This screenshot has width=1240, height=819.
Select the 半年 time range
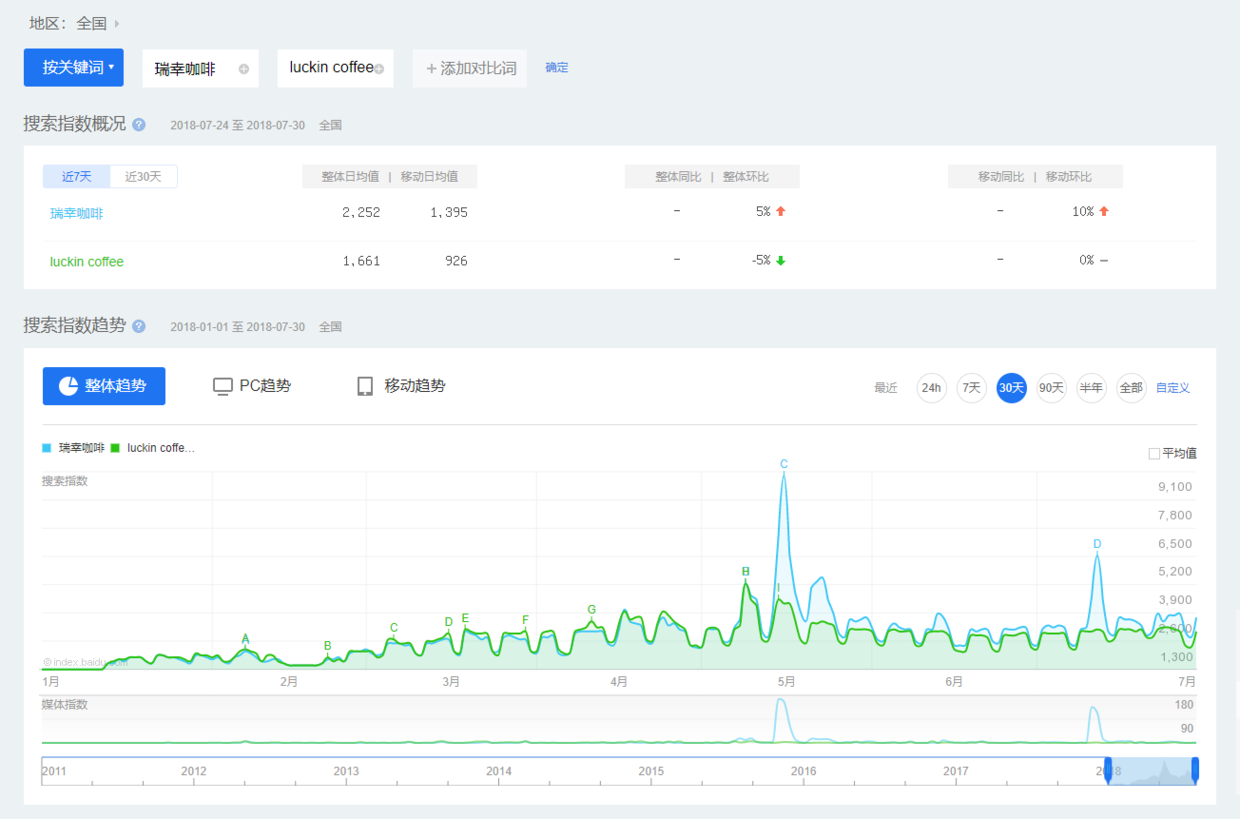(1091, 388)
